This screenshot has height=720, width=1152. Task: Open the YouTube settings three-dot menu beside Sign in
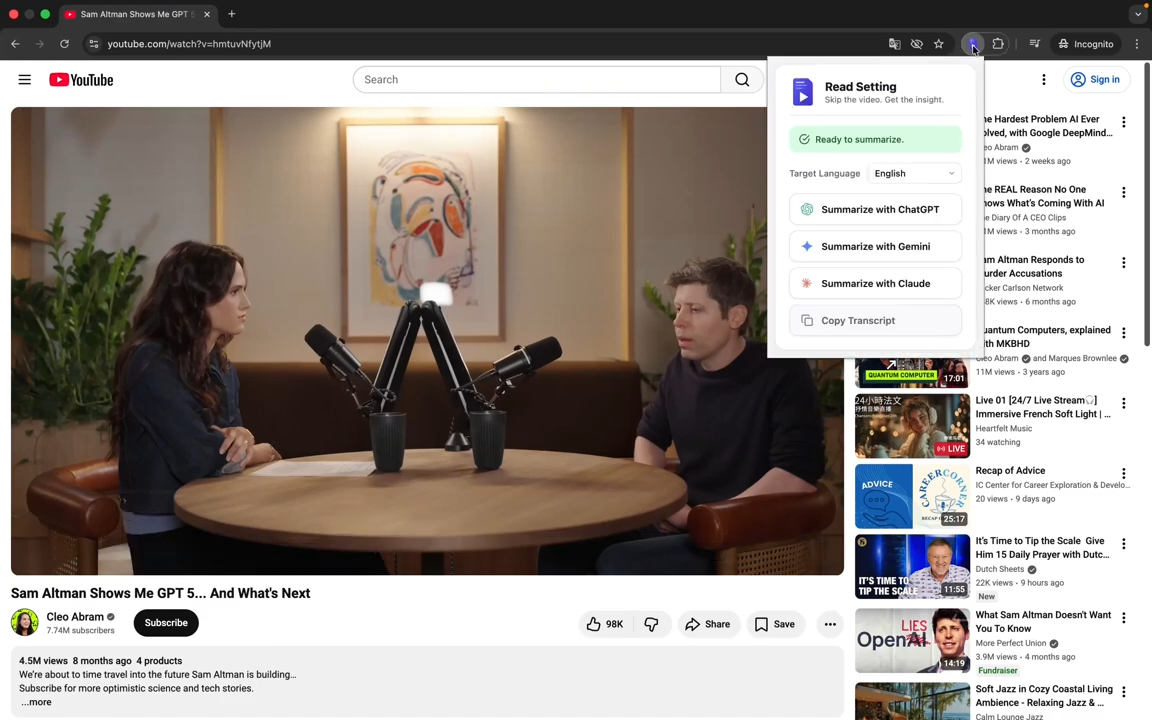pos(1043,79)
